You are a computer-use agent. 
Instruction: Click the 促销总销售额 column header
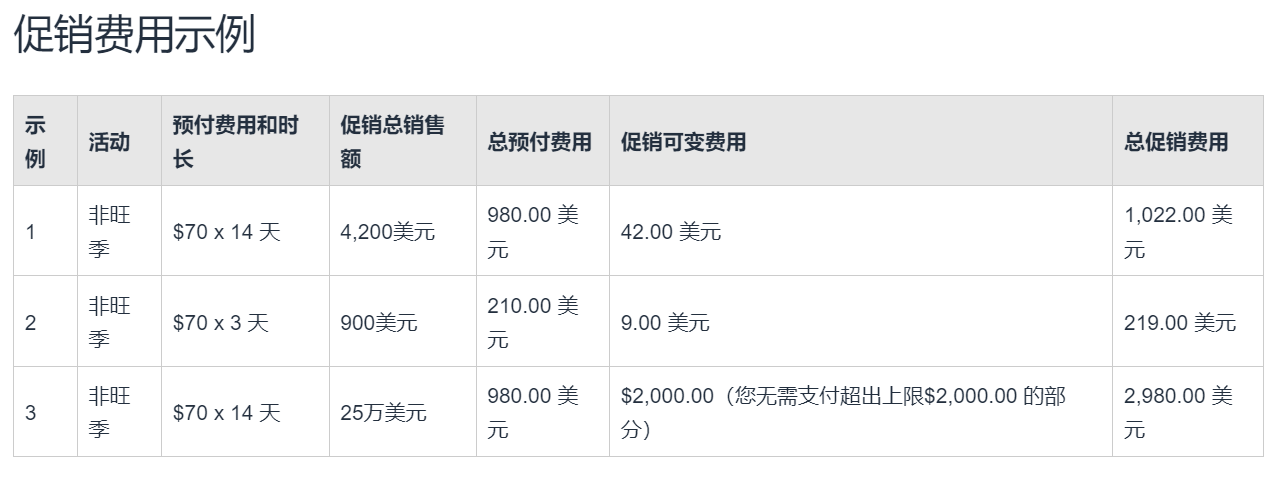click(x=392, y=141)
